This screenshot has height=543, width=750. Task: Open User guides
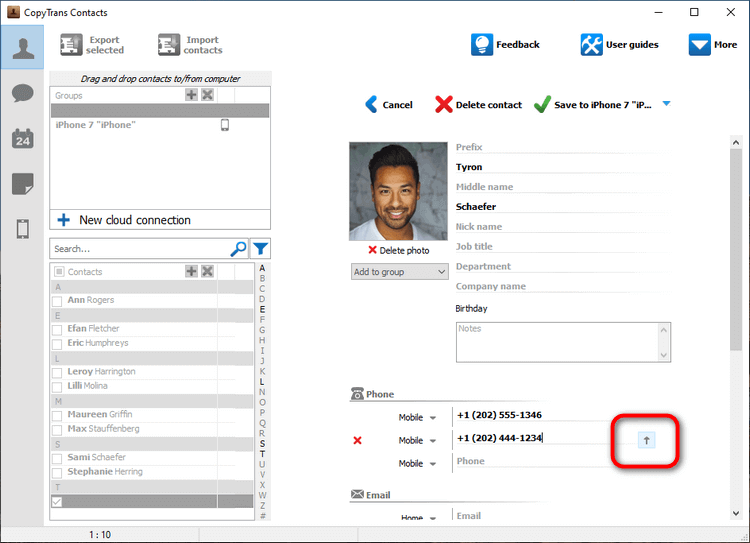[x=619, y=44]
